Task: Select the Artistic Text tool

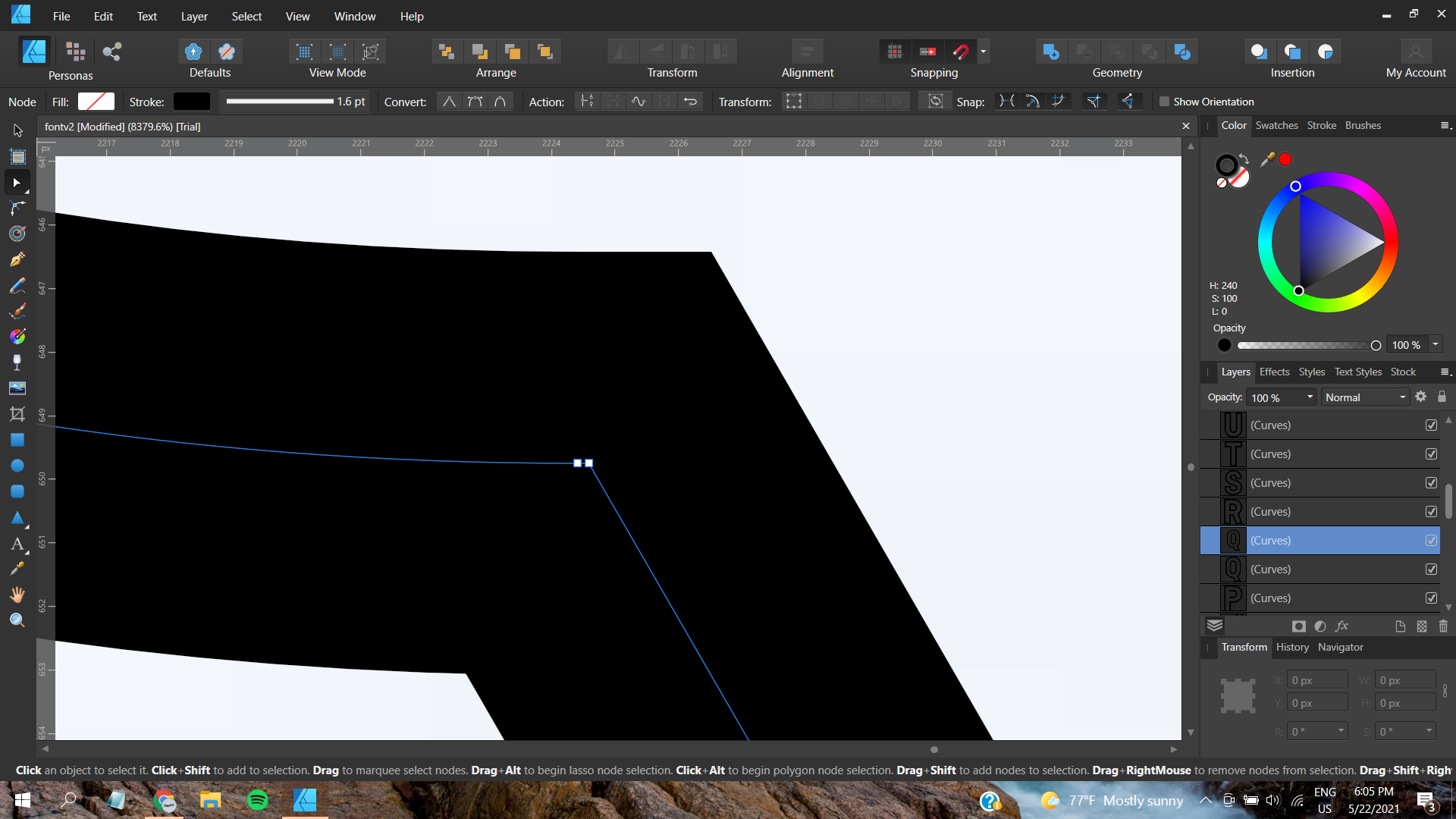Action: pos(17,544)
